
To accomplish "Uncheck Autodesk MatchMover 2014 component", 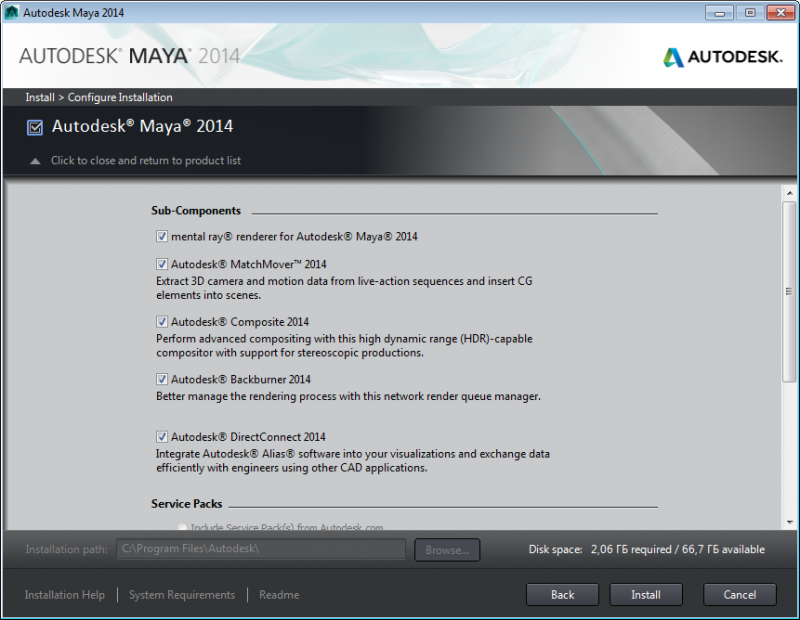I will 162,265.
